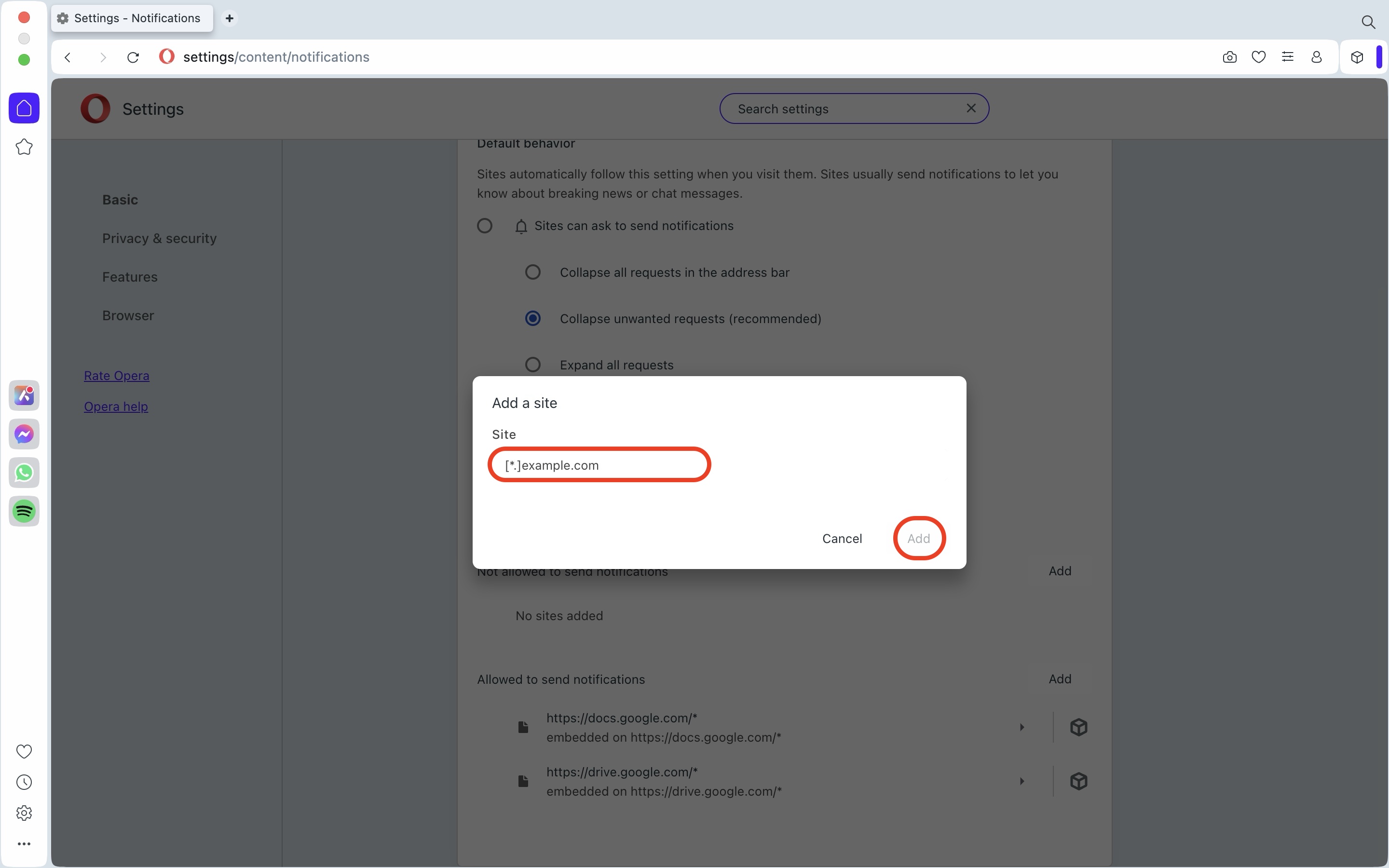Click the Opera logo in address bar

[166, 56]
